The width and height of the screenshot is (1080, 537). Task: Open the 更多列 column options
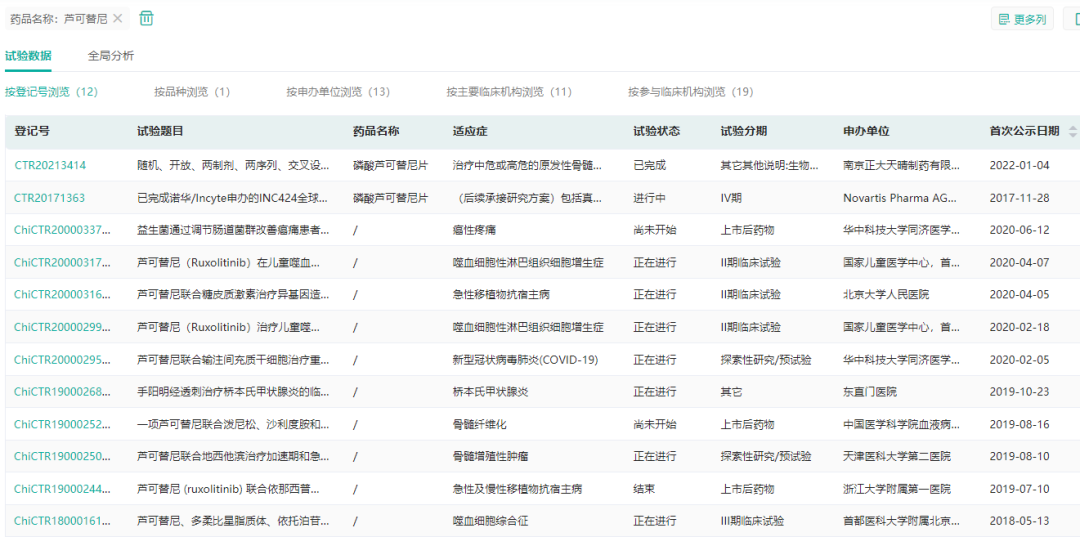pyautogui.click(x=1021, y=19)
